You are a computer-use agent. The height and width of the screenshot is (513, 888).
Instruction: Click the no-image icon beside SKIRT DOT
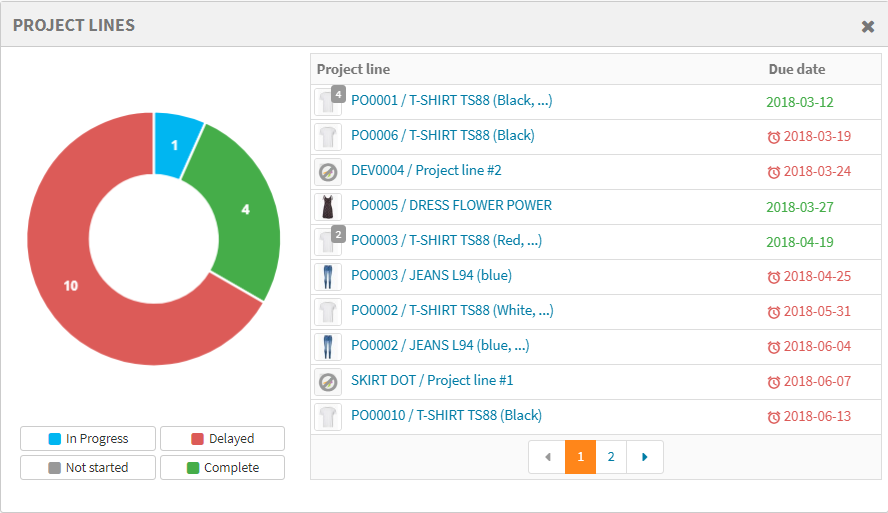coord(327,382)
